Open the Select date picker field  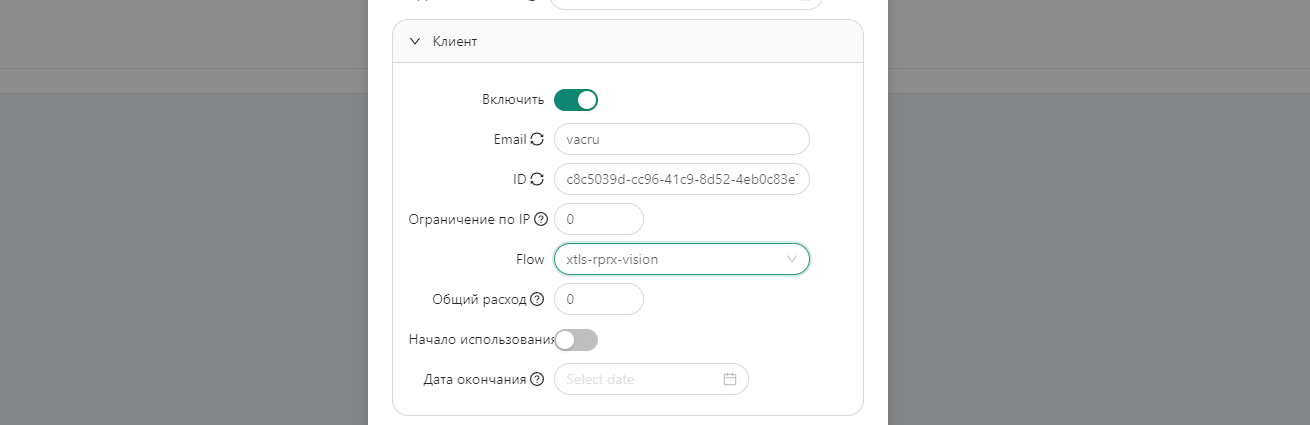tap(642, 379)
